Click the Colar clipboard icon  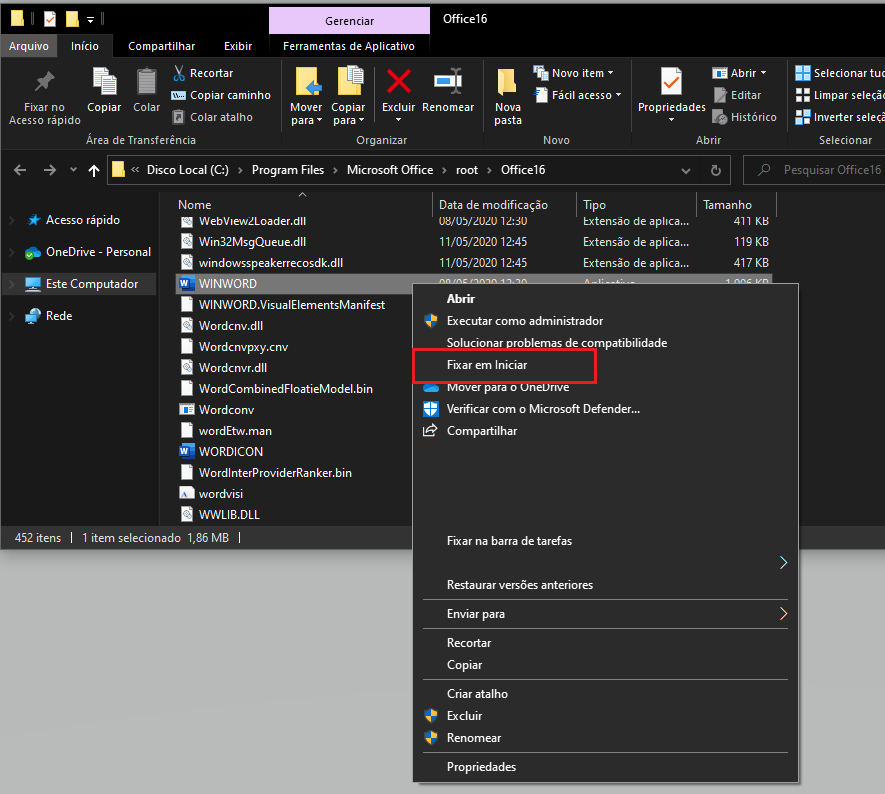coord(147,82)
